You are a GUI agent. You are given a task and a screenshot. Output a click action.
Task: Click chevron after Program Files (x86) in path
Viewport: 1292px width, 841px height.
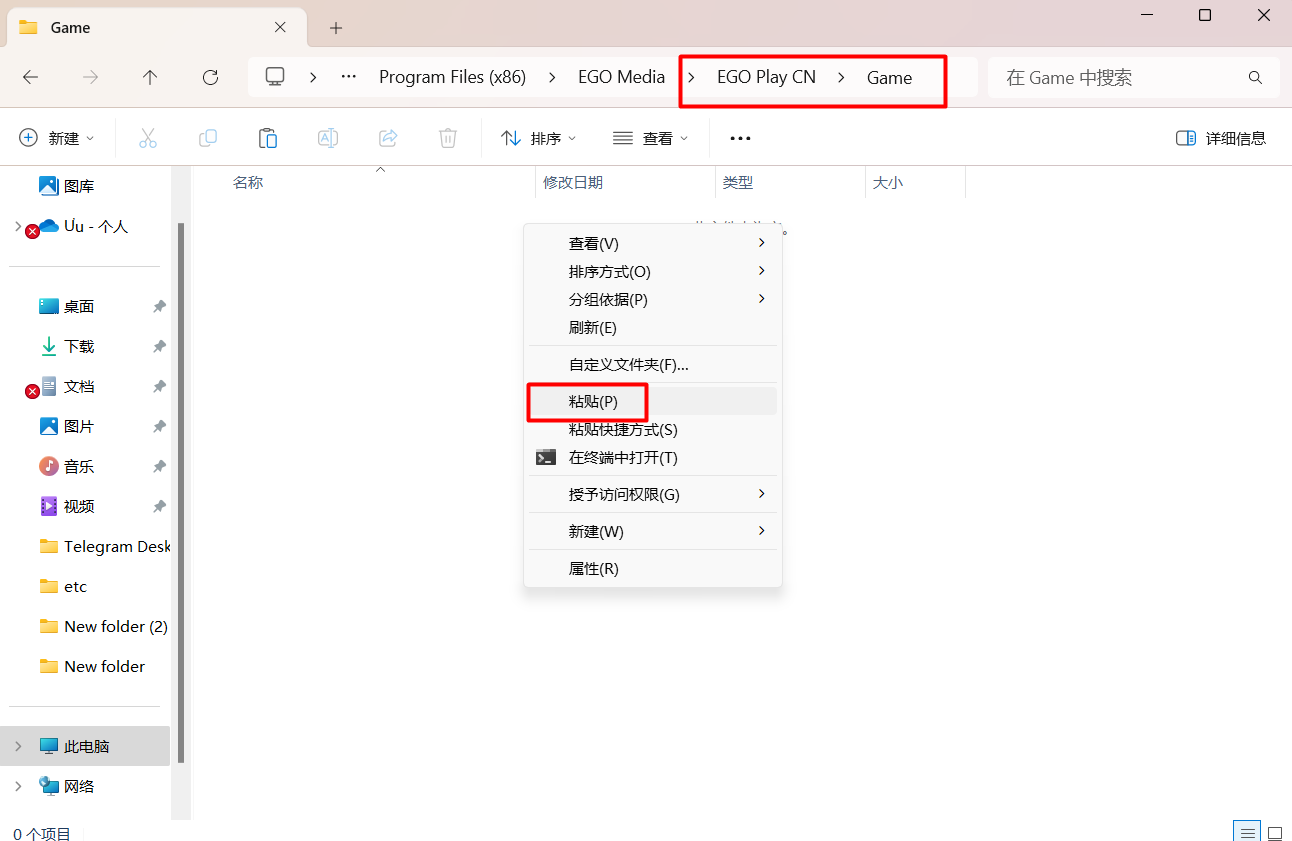(552, 77)
